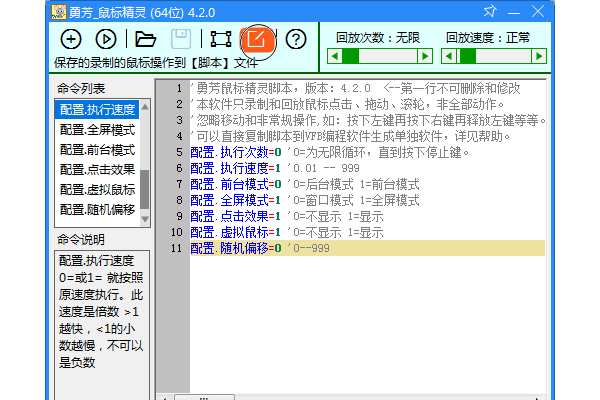Click script line 配置.虚拟鼠标=1
This screenshot has height=400, width=600.
coord(287,232)
